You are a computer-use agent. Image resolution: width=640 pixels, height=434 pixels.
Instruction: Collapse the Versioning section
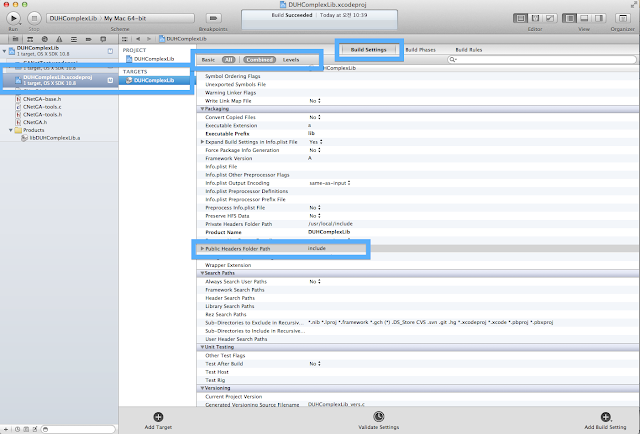(202, 388)
